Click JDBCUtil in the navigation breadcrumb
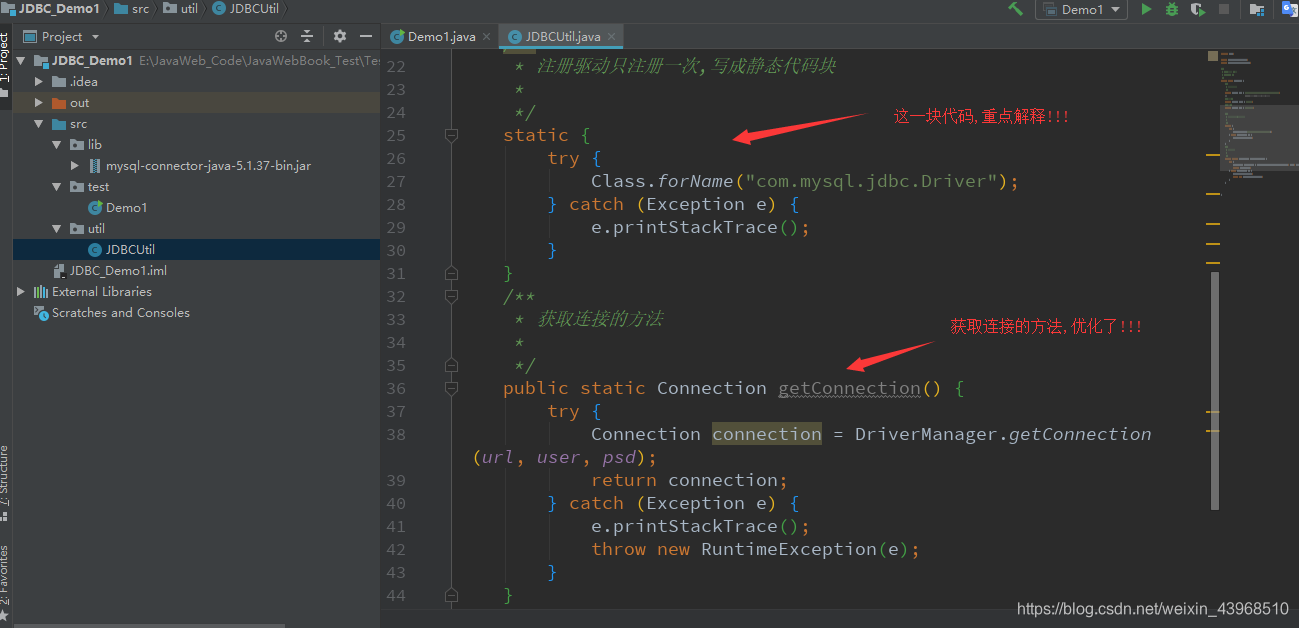The height and width of the screenshot is (628, 1299). tap(246, 9)
